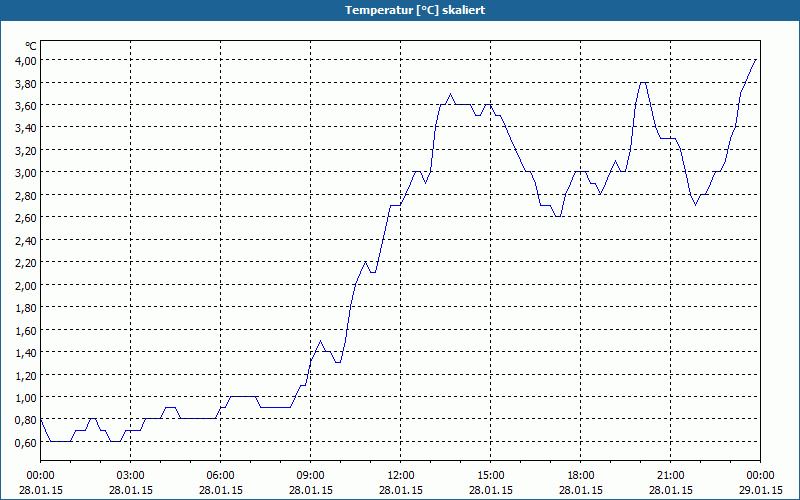This screenshot has width=800, height=500.
Task: Click the '12:00' time axis label
Action: (401, 476)
